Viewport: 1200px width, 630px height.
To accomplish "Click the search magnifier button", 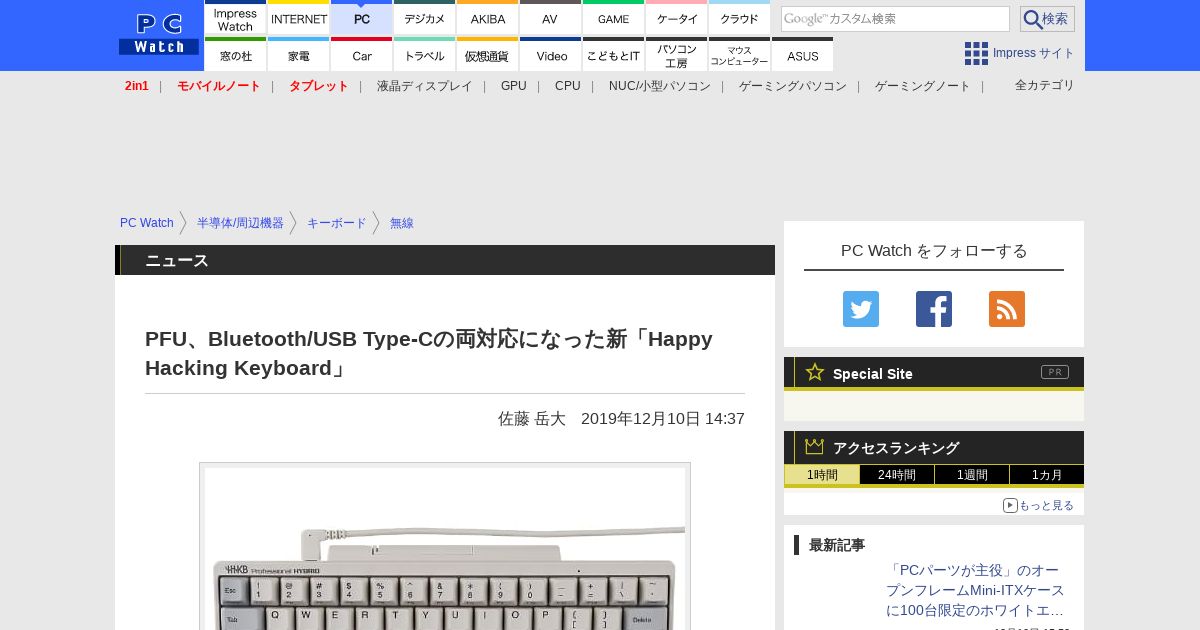I will coord(1047,19).
